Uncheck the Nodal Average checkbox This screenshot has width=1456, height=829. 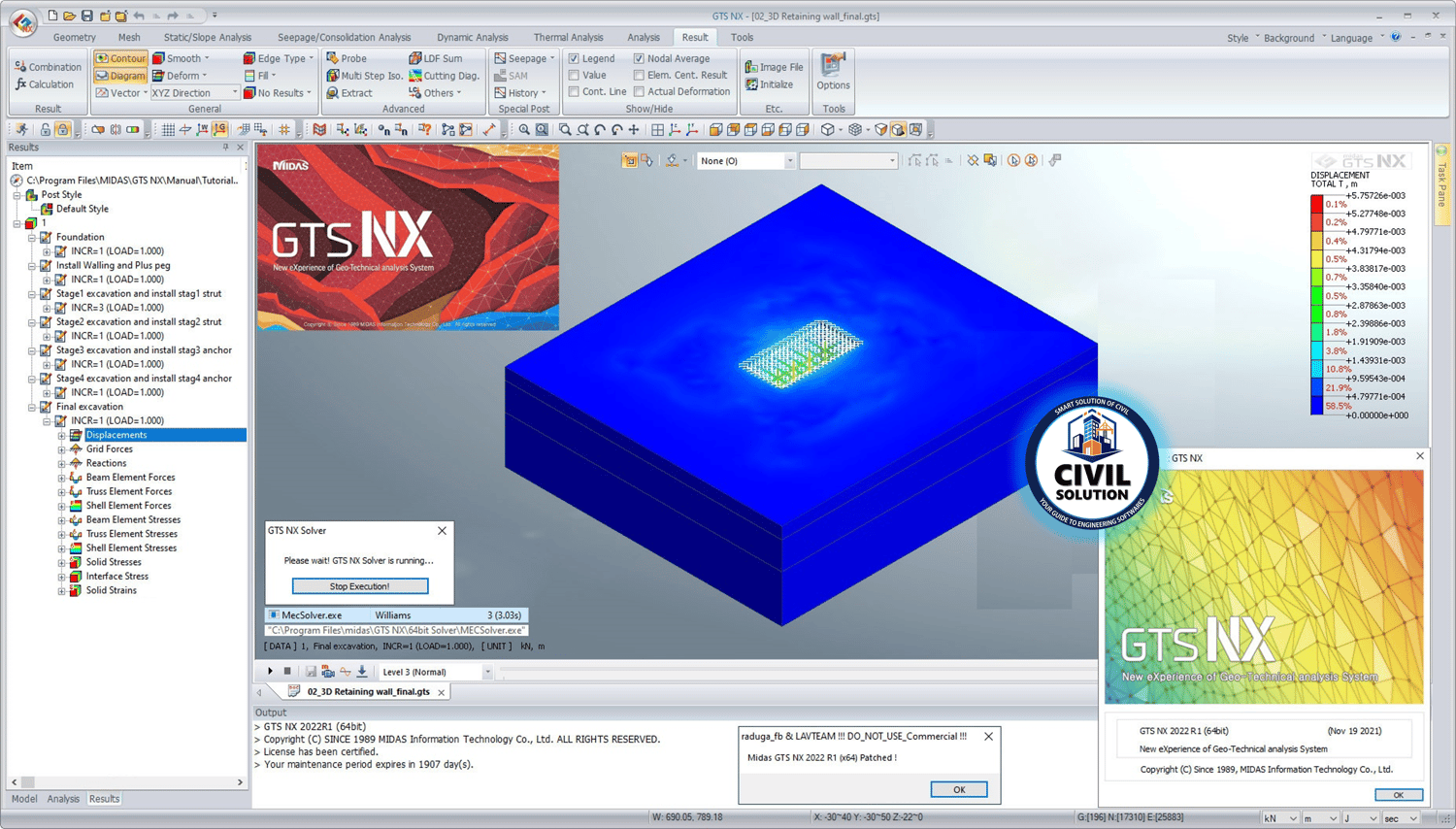click(x=639, y=58)
